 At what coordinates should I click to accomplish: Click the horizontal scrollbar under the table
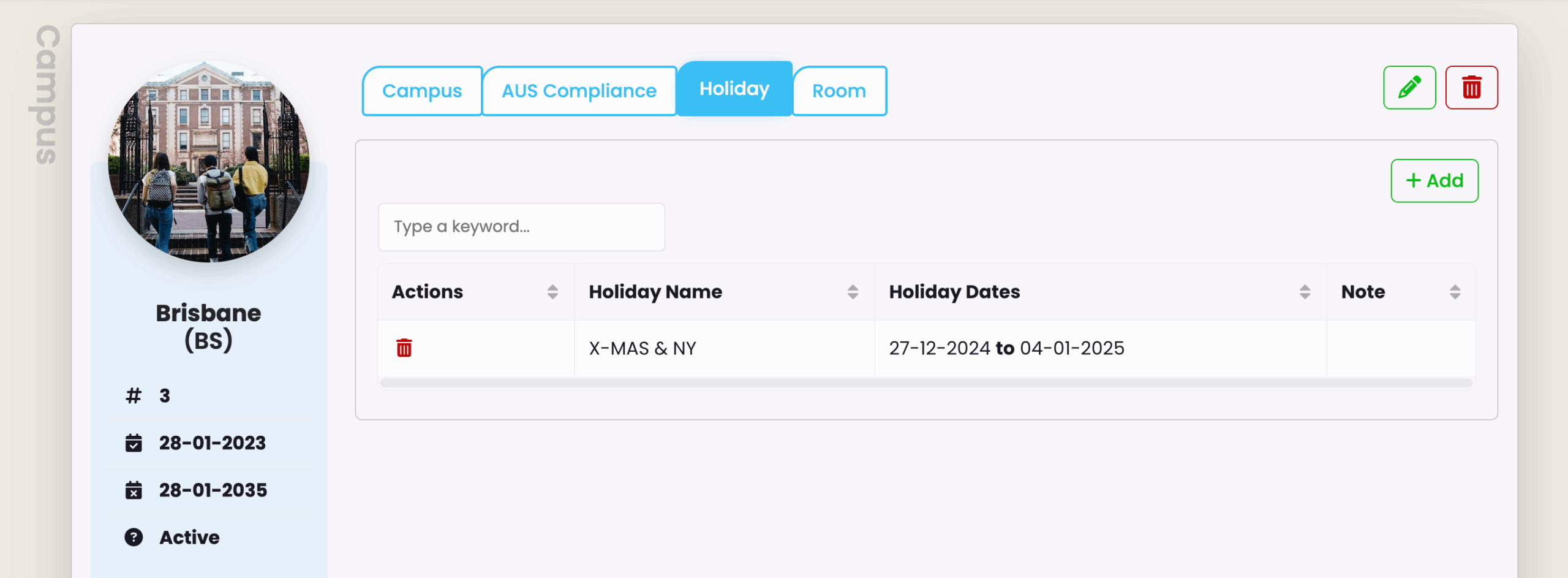pyautogui.click(x=926, y=383)
